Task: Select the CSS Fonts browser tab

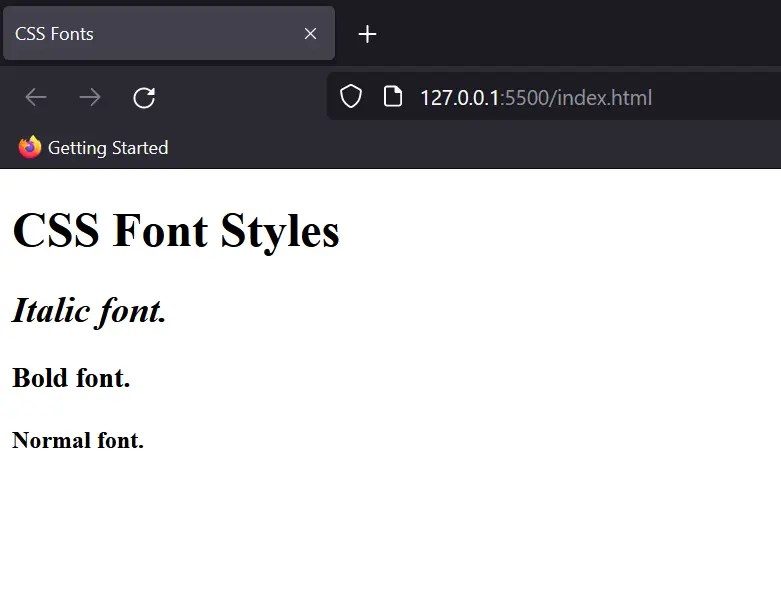Action: [x=169, y=33]
